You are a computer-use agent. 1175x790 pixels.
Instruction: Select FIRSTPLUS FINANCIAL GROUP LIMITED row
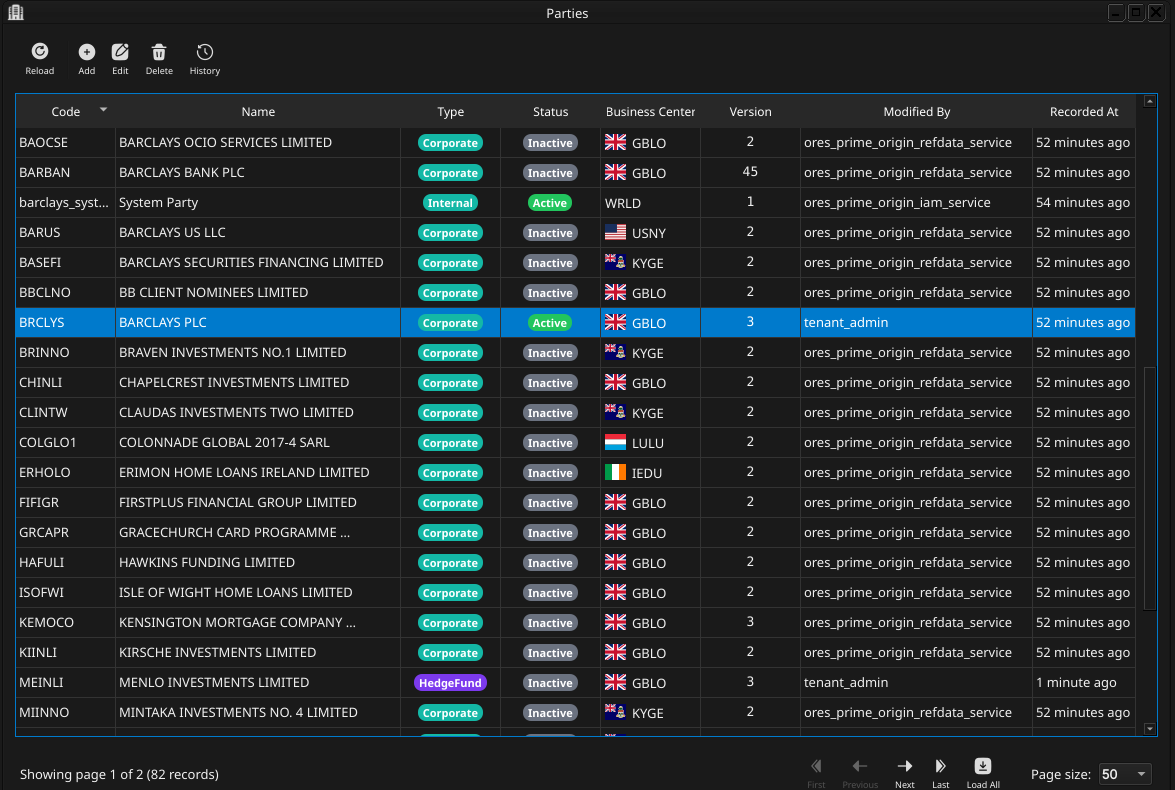coord(576,502)
